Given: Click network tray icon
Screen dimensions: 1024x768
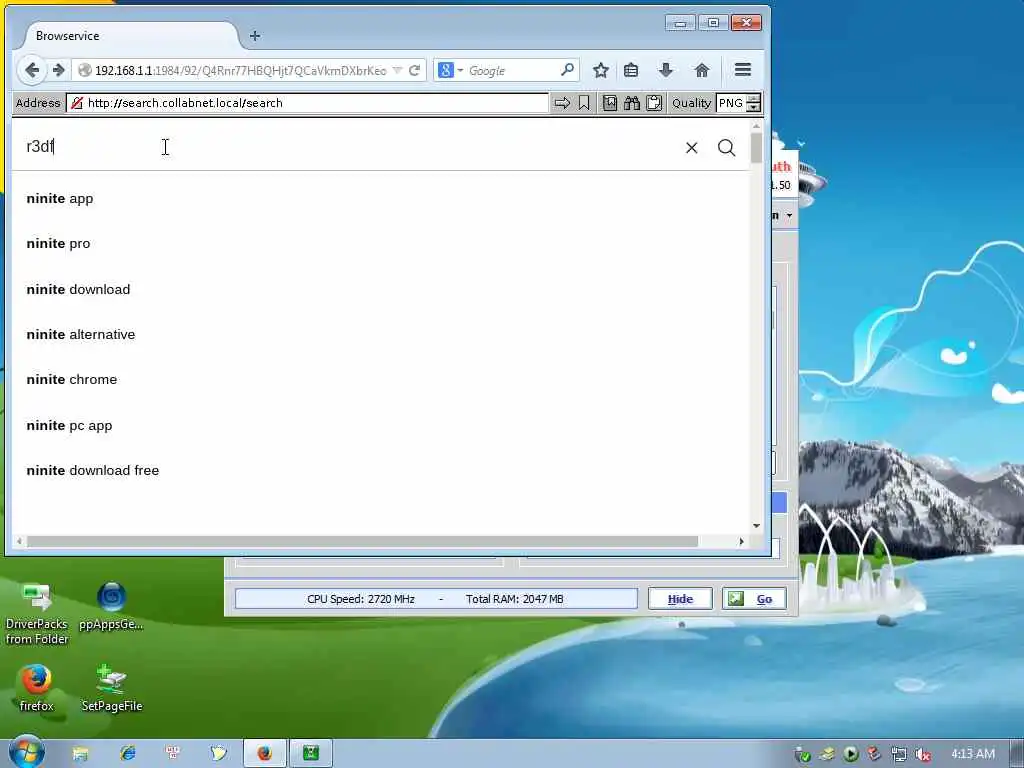Looking at the screenshot, I should coord(899,755).
